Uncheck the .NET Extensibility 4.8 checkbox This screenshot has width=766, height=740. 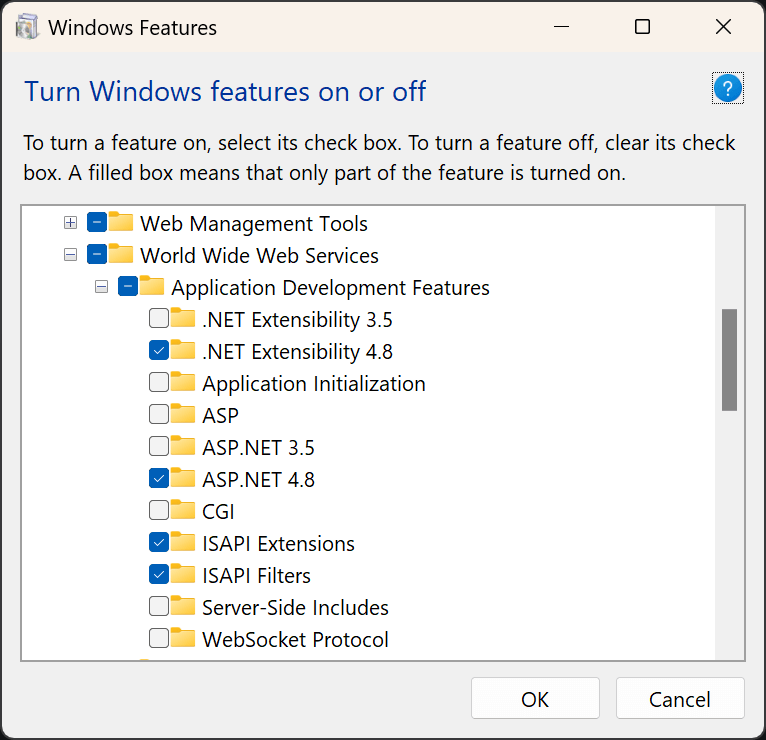pyautogui.click(x=159, y=350)
